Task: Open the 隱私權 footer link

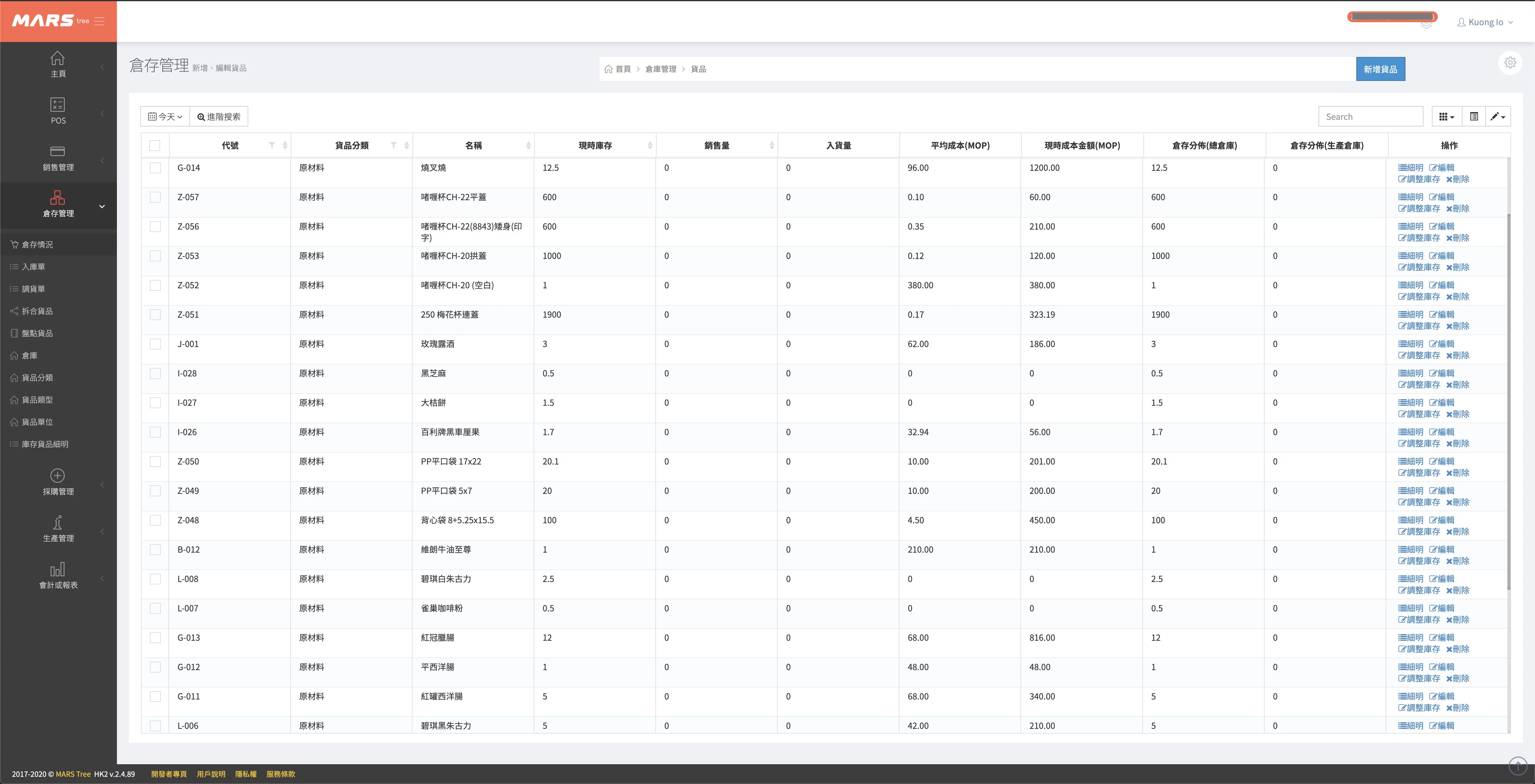Action: coord(246,774)
